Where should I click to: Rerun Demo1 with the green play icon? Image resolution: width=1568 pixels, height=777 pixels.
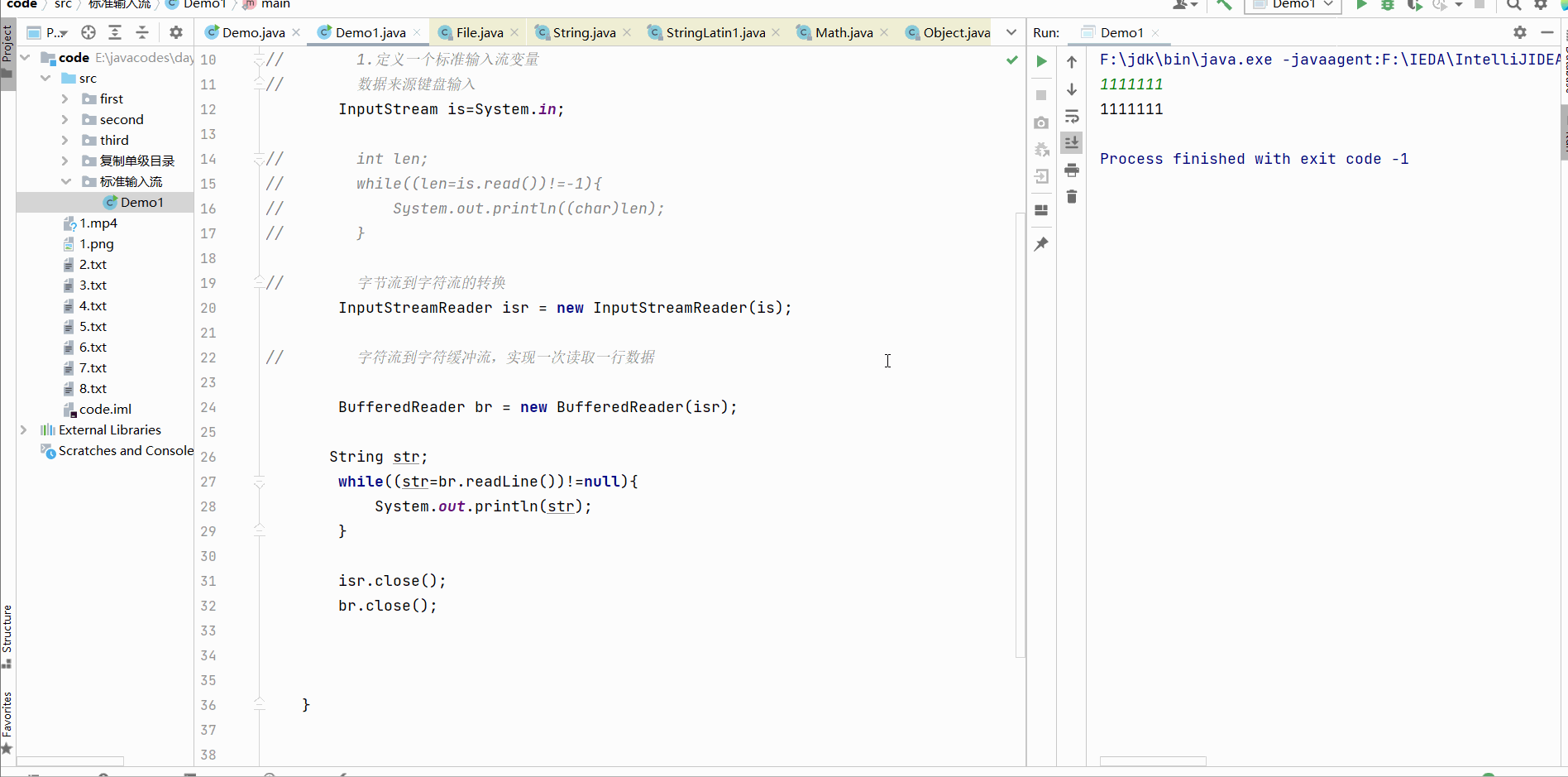tap(1041, 61)
